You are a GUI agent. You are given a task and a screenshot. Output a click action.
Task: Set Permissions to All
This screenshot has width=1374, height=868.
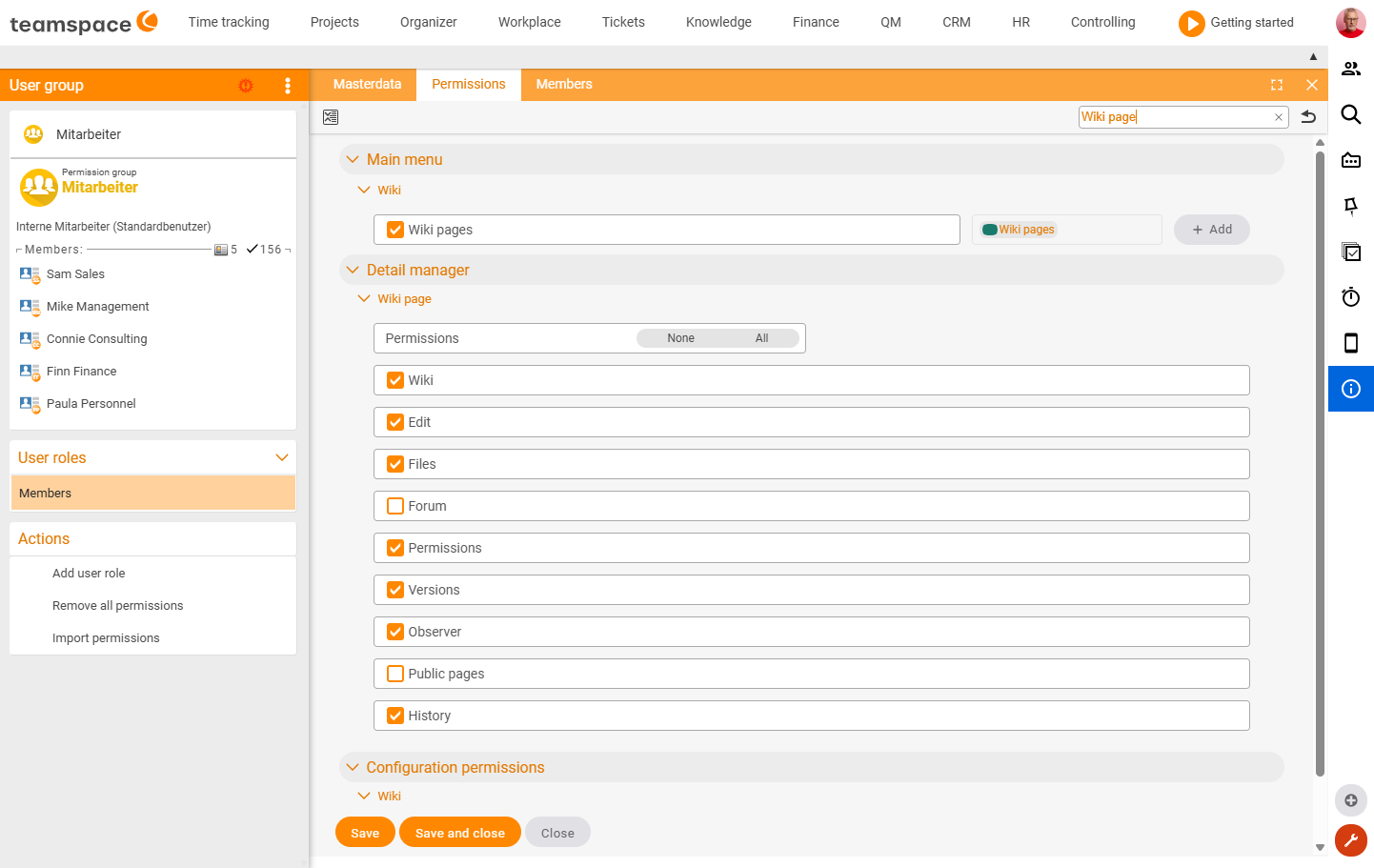[x=761, y=338]
